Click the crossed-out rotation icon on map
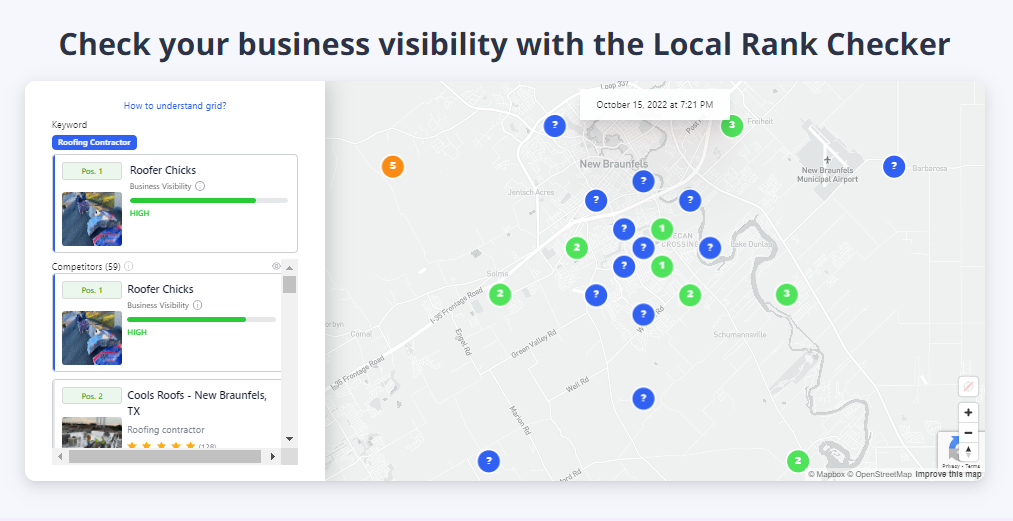Screen dimensions: 1013x521 point(968,387)
